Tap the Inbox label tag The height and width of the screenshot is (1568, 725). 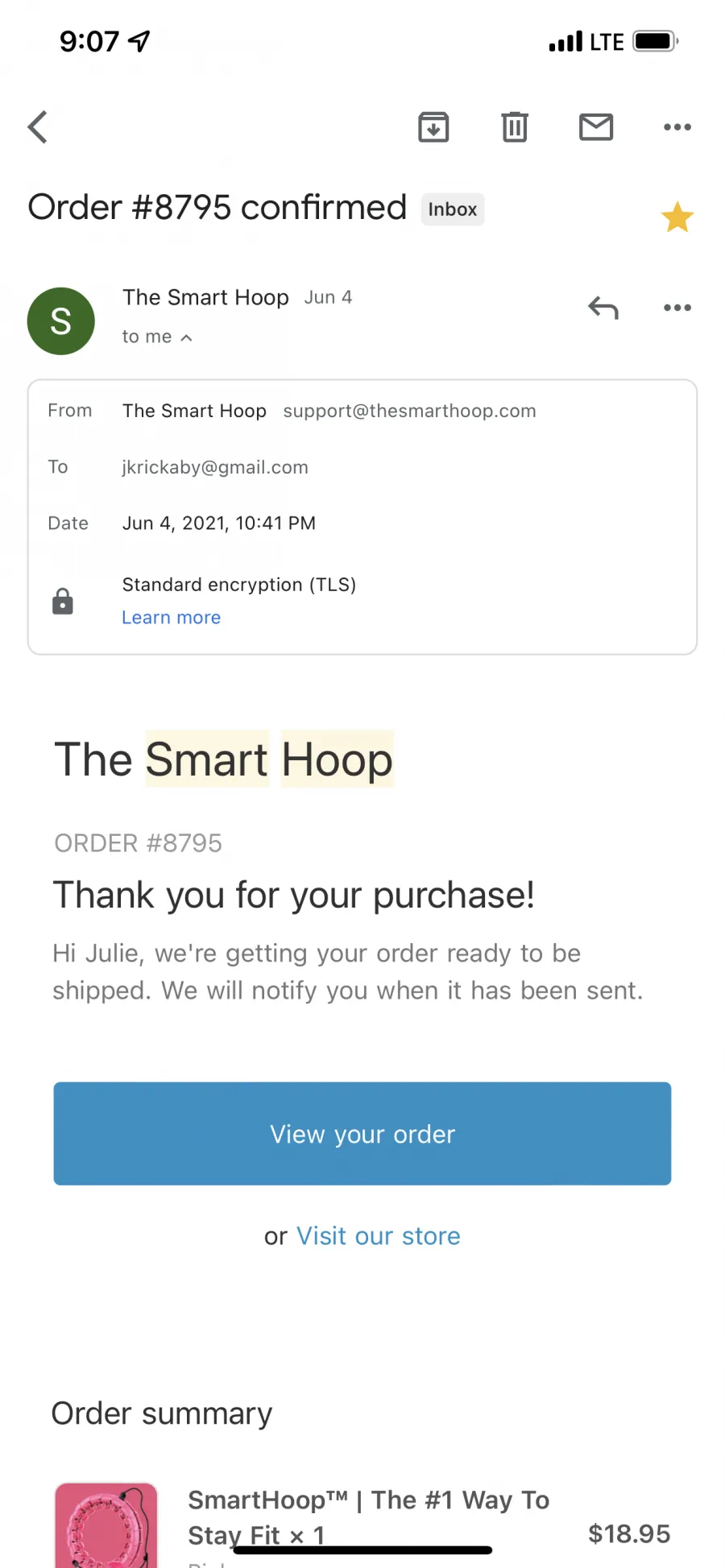coord(453,209)
